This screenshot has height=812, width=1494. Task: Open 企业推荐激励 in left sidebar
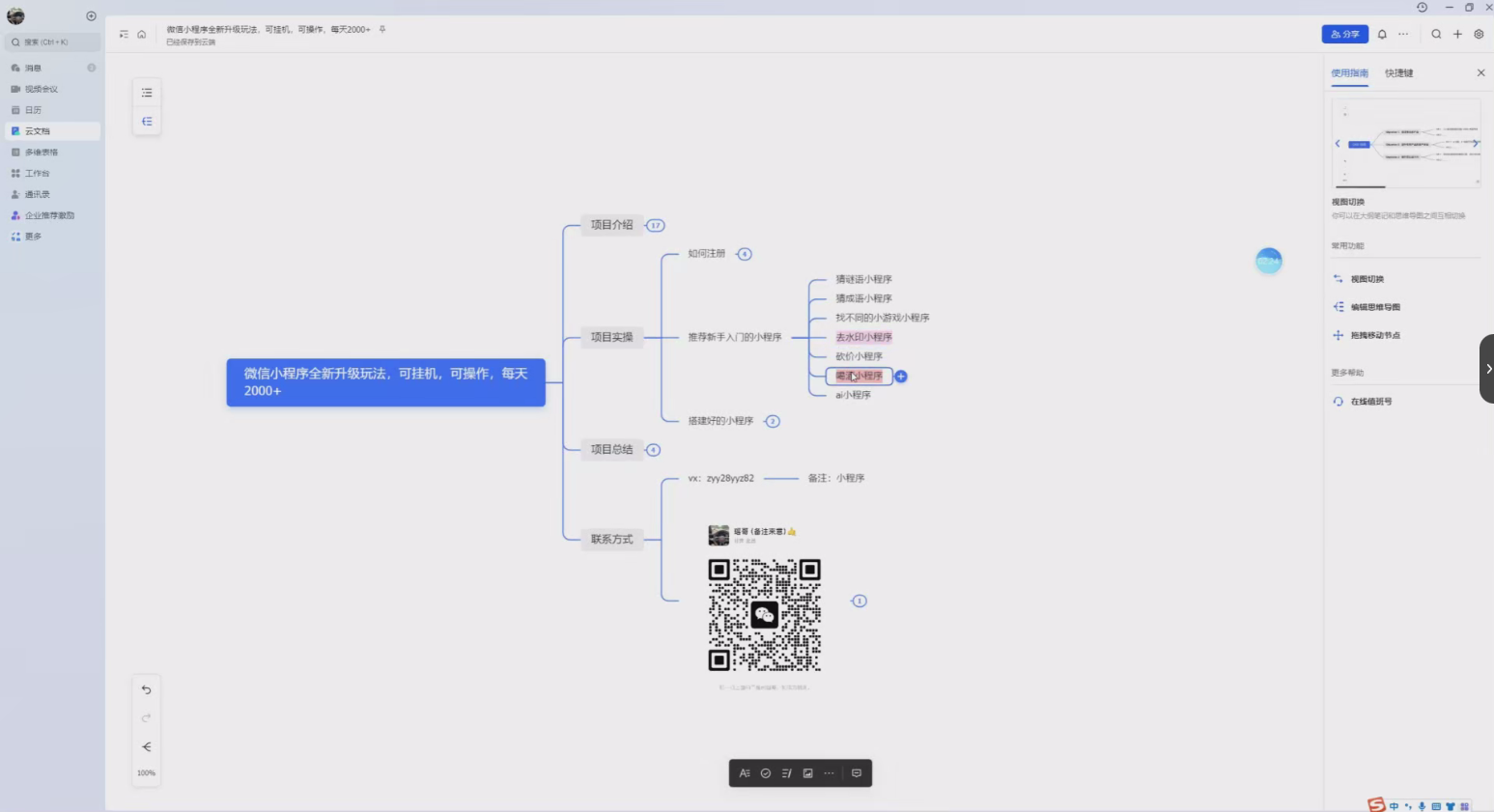click(52, 216)
